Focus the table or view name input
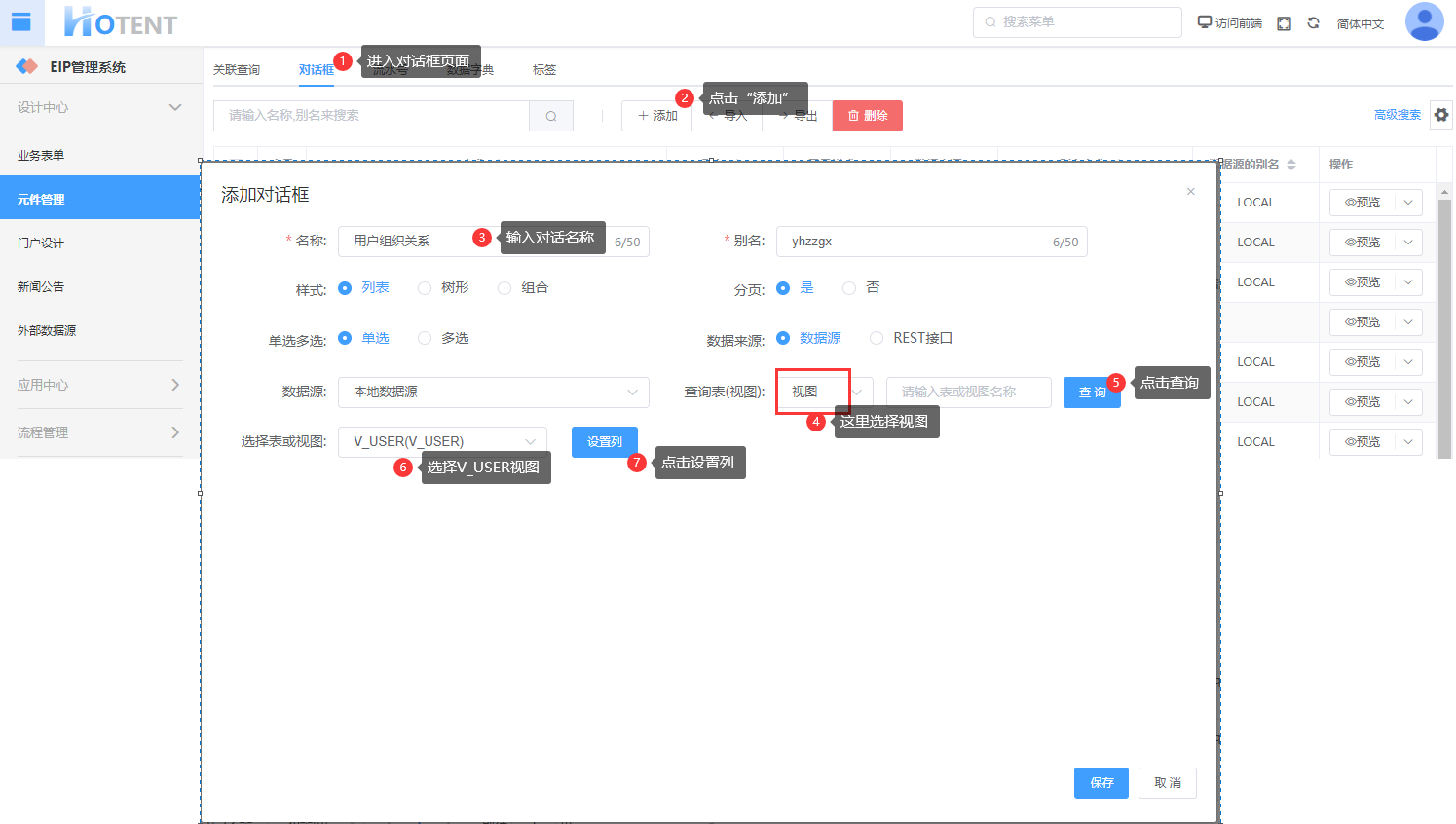Screen dimensions: 1456x824 pos(969,392)
